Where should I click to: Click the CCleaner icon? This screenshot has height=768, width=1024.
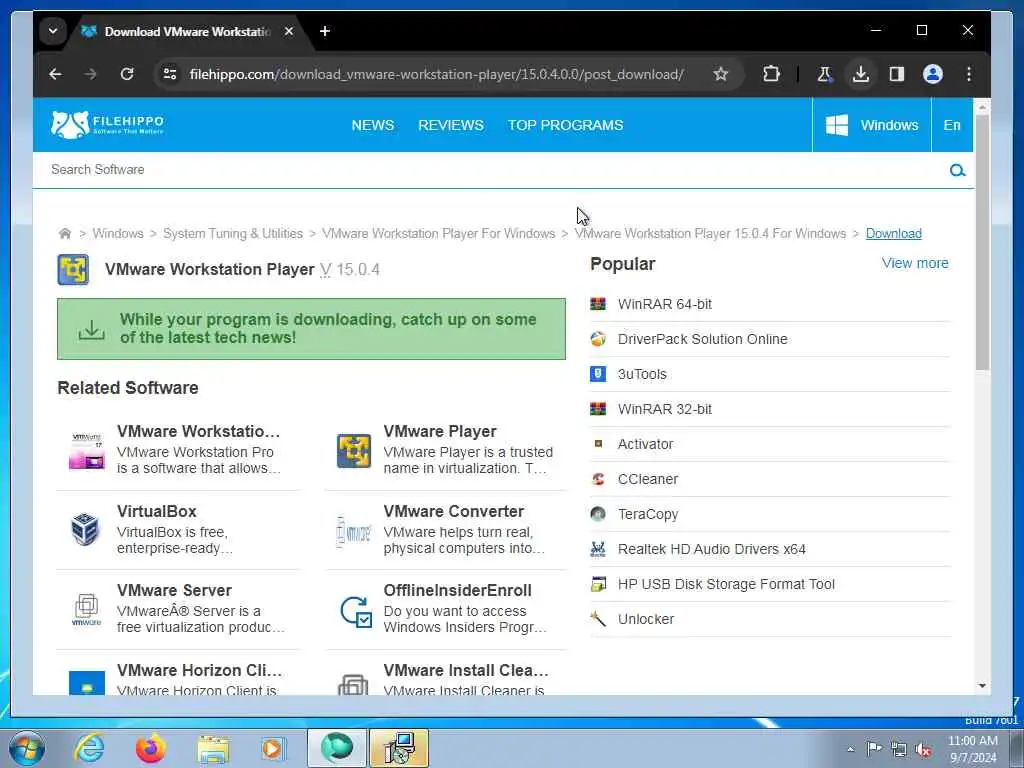pos(598,479)
